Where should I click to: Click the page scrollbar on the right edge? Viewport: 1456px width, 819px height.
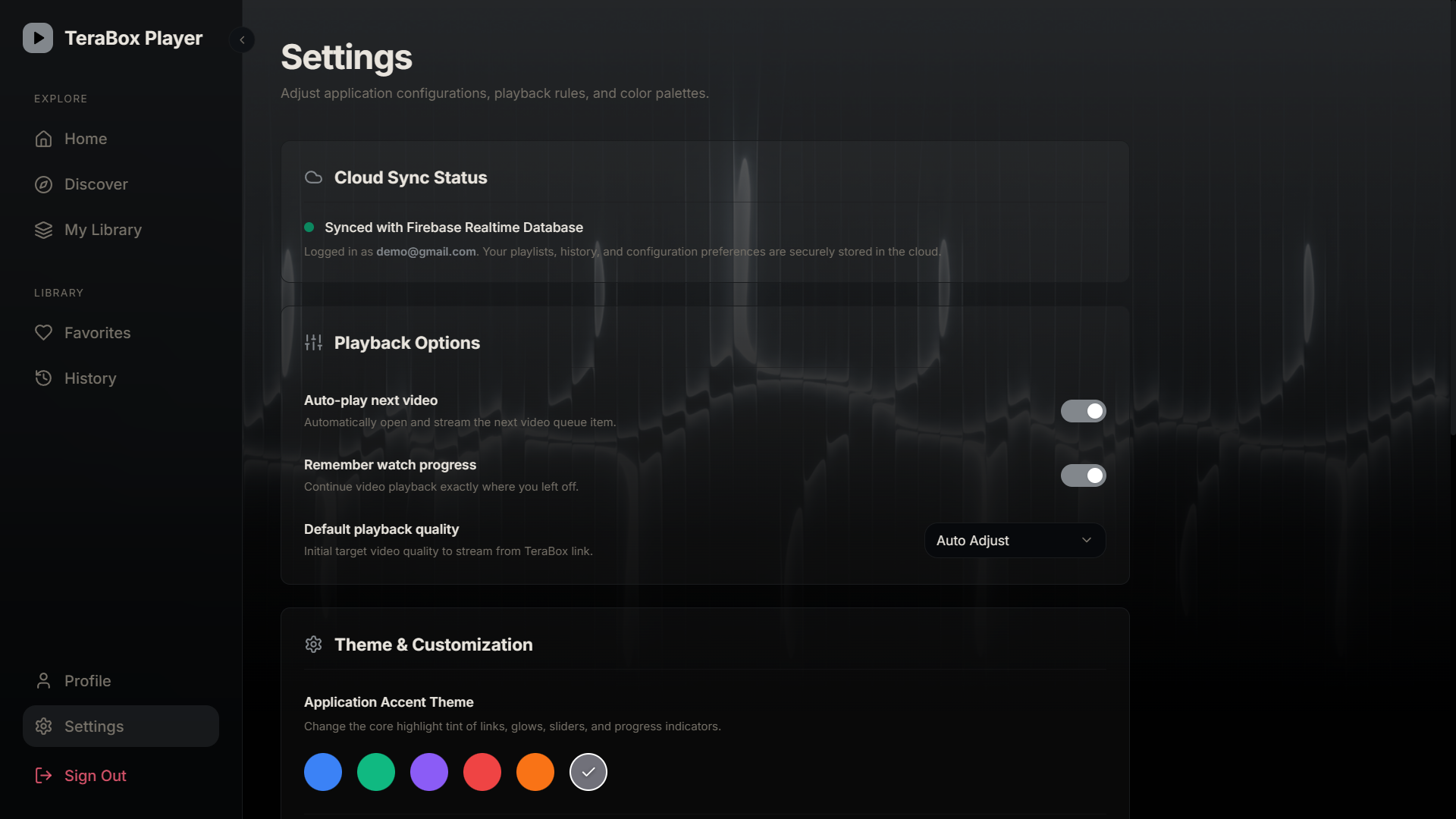1452,218
